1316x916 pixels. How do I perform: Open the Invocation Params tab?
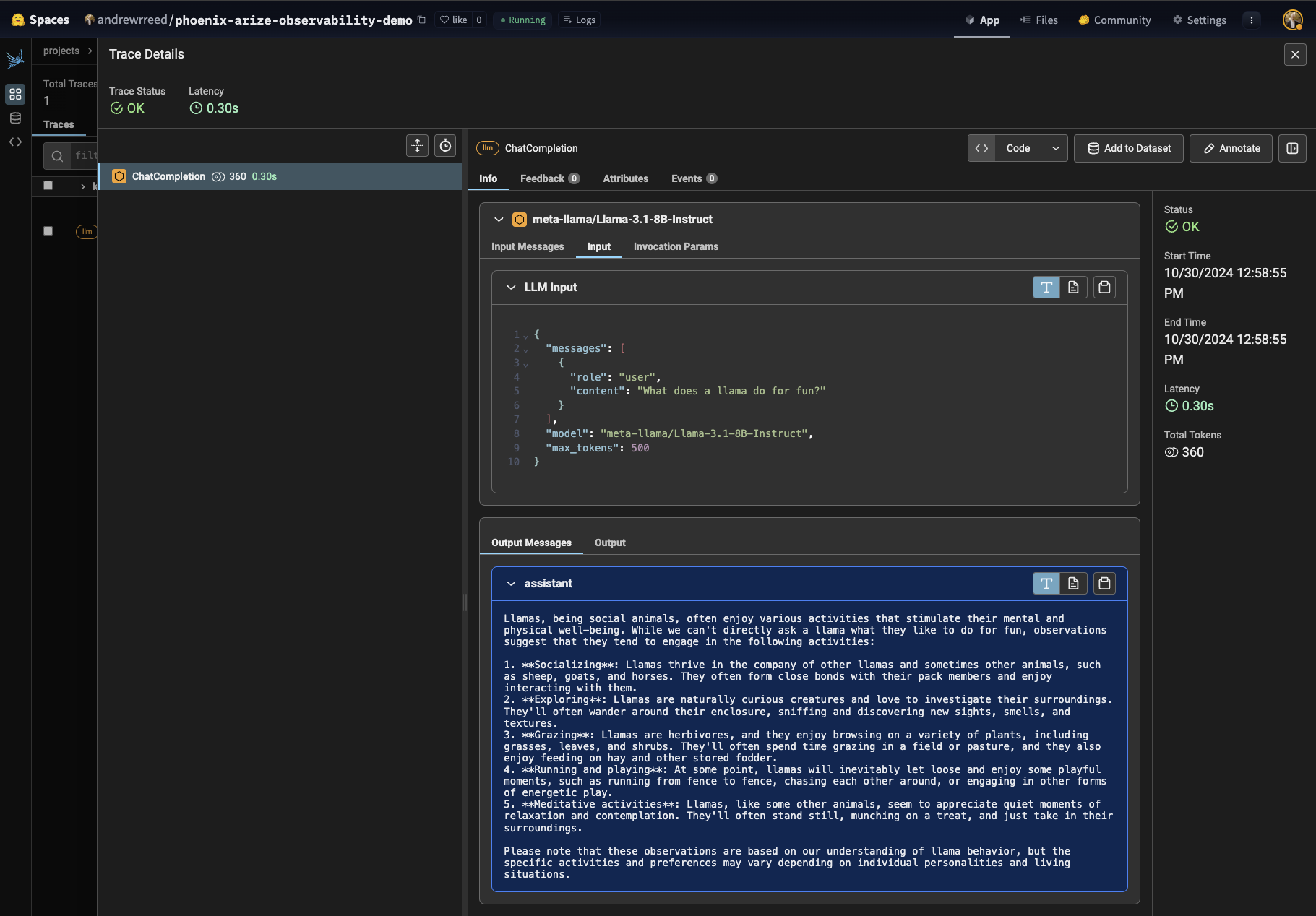point(676,246)
